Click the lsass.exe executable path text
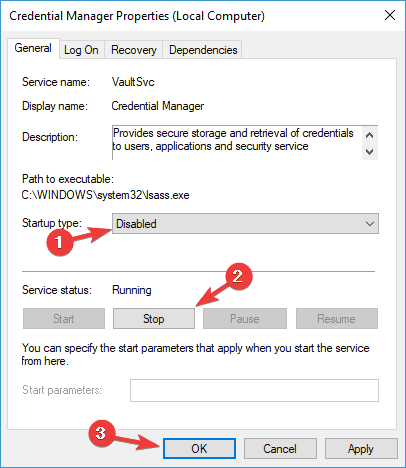 tap(105, 195)
